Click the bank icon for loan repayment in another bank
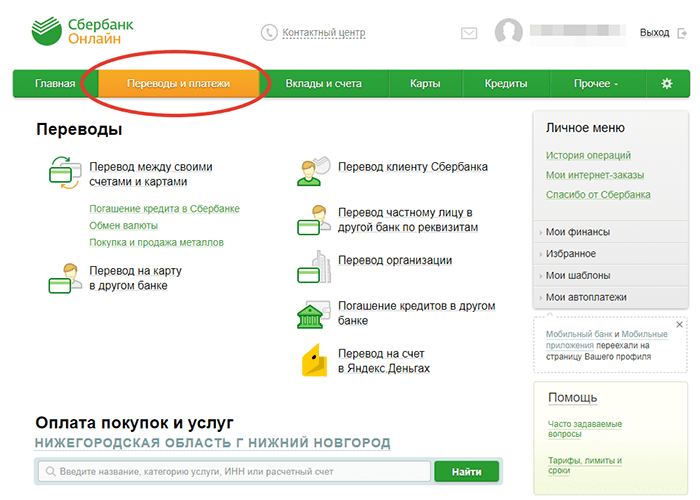 click(x=313, y=314)
